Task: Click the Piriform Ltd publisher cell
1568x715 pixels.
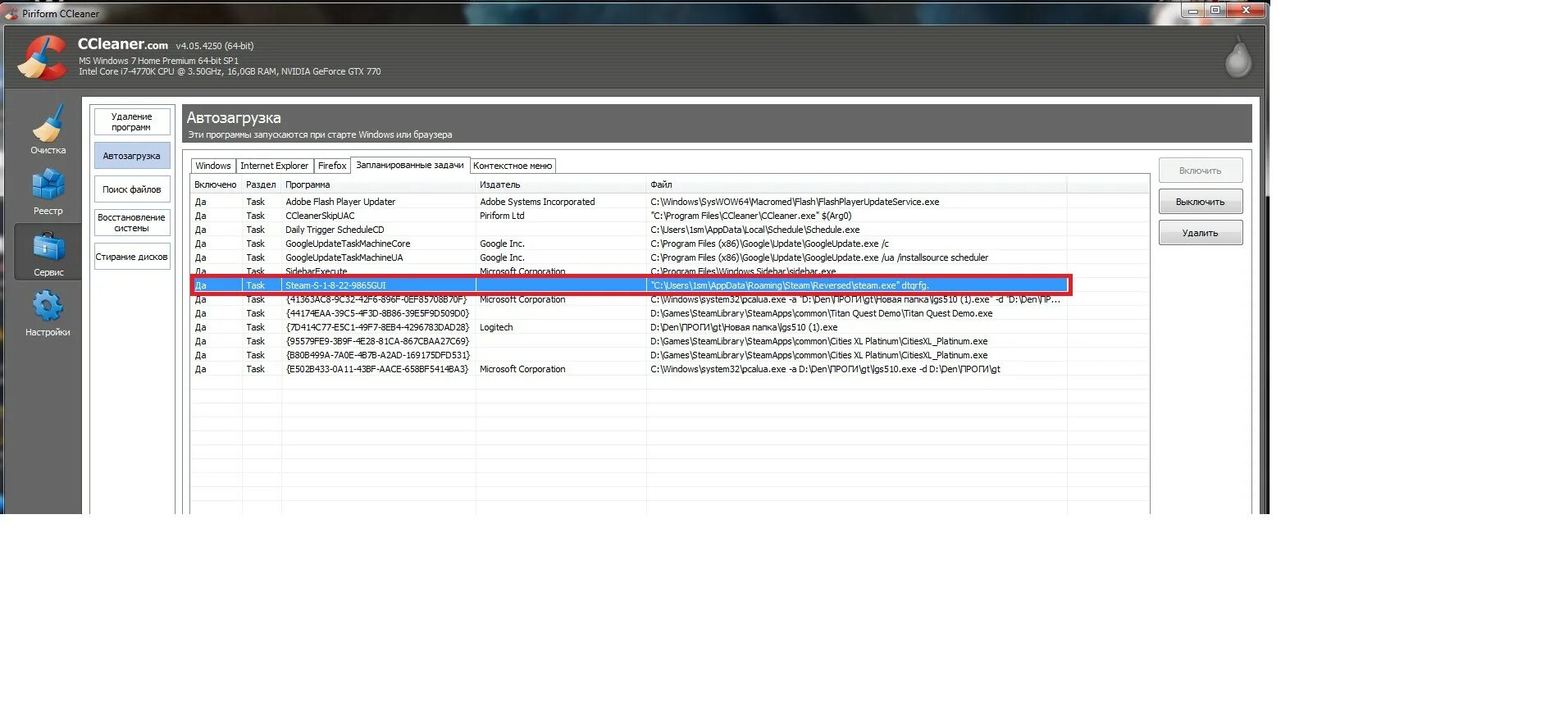Action: [x=502, y=216]
